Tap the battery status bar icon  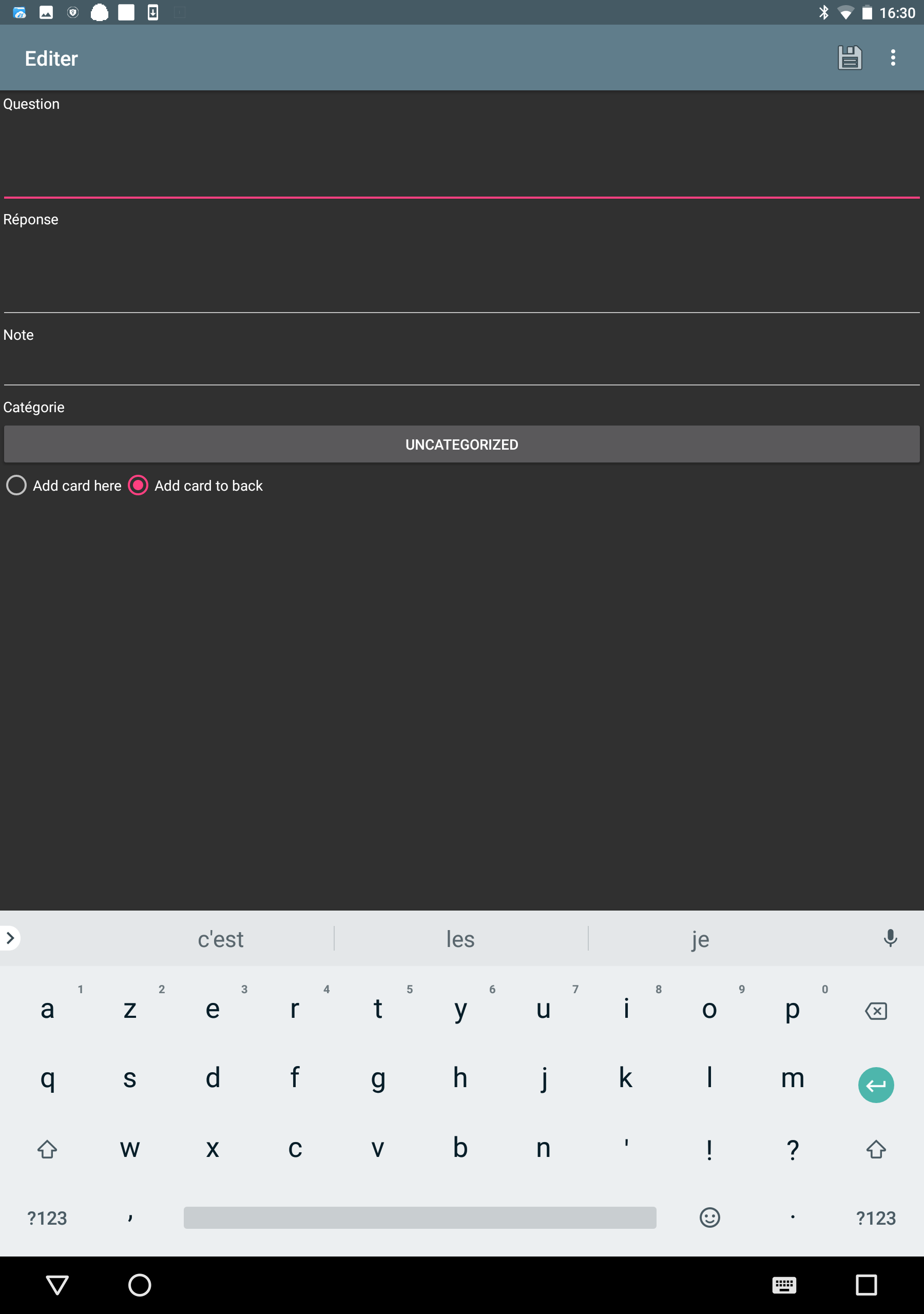pos(868,12)
